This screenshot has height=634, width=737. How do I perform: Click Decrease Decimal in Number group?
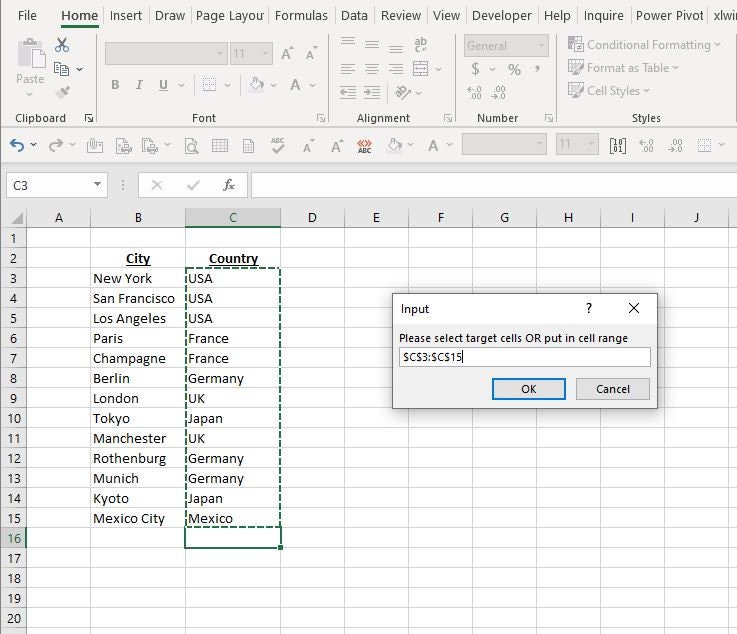(498, 93)
